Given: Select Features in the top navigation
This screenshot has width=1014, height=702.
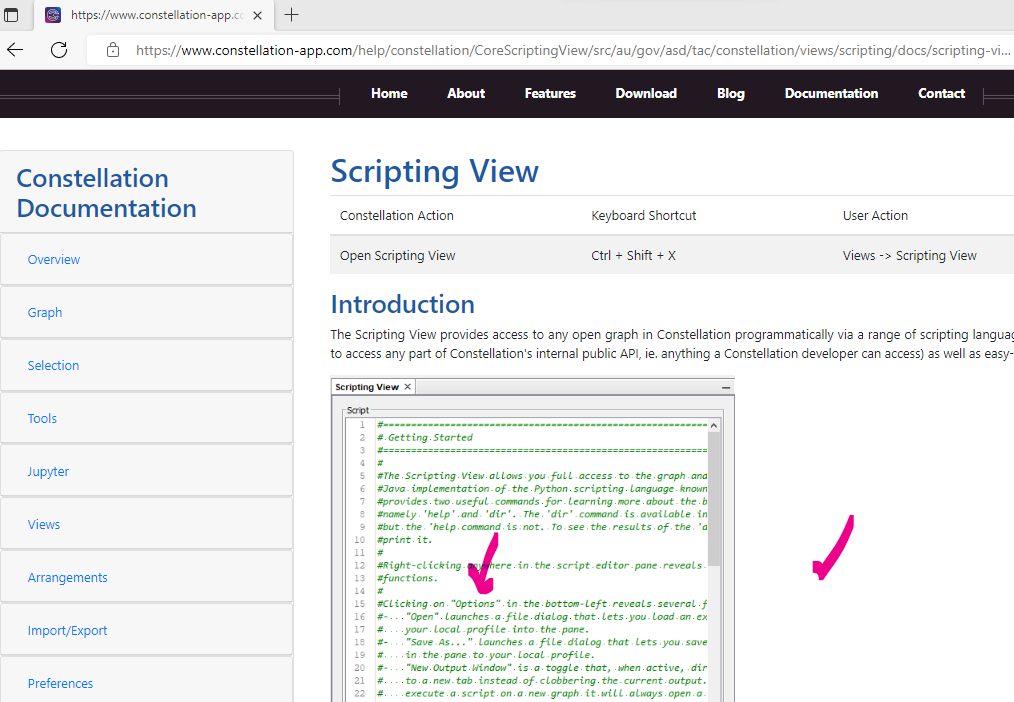Looking at the screenshot, I should click(550, 93).
